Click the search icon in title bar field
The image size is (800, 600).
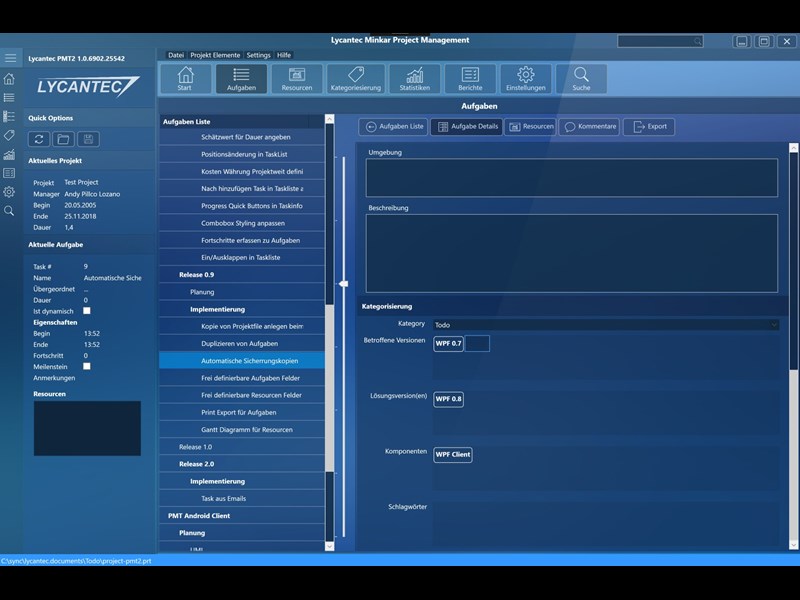(x=697, y=41)
